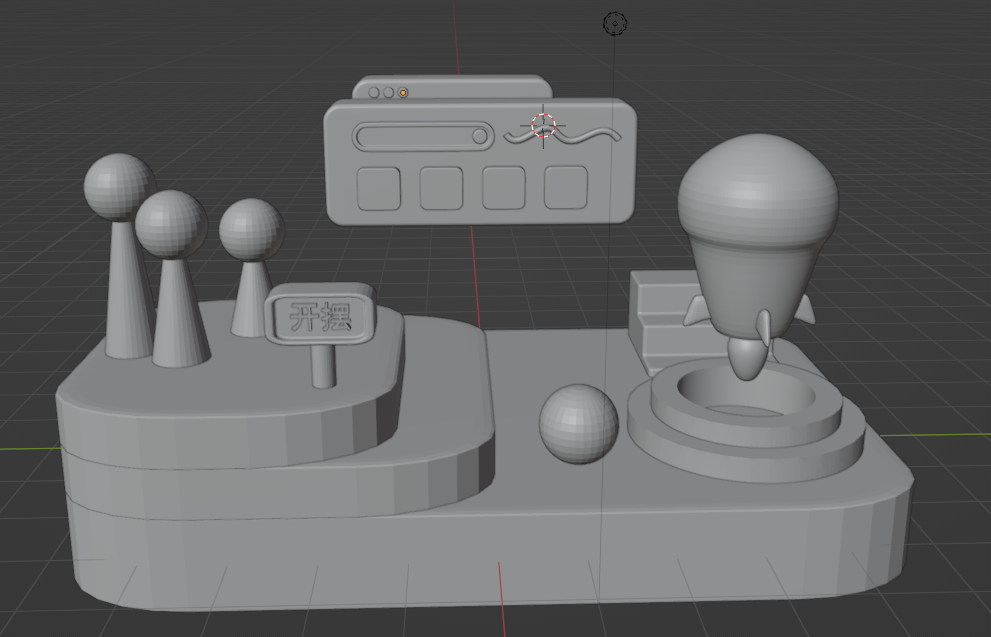Click the red-white 3D cursor
This screenshot has width=991, height=637.
[544, 126]
